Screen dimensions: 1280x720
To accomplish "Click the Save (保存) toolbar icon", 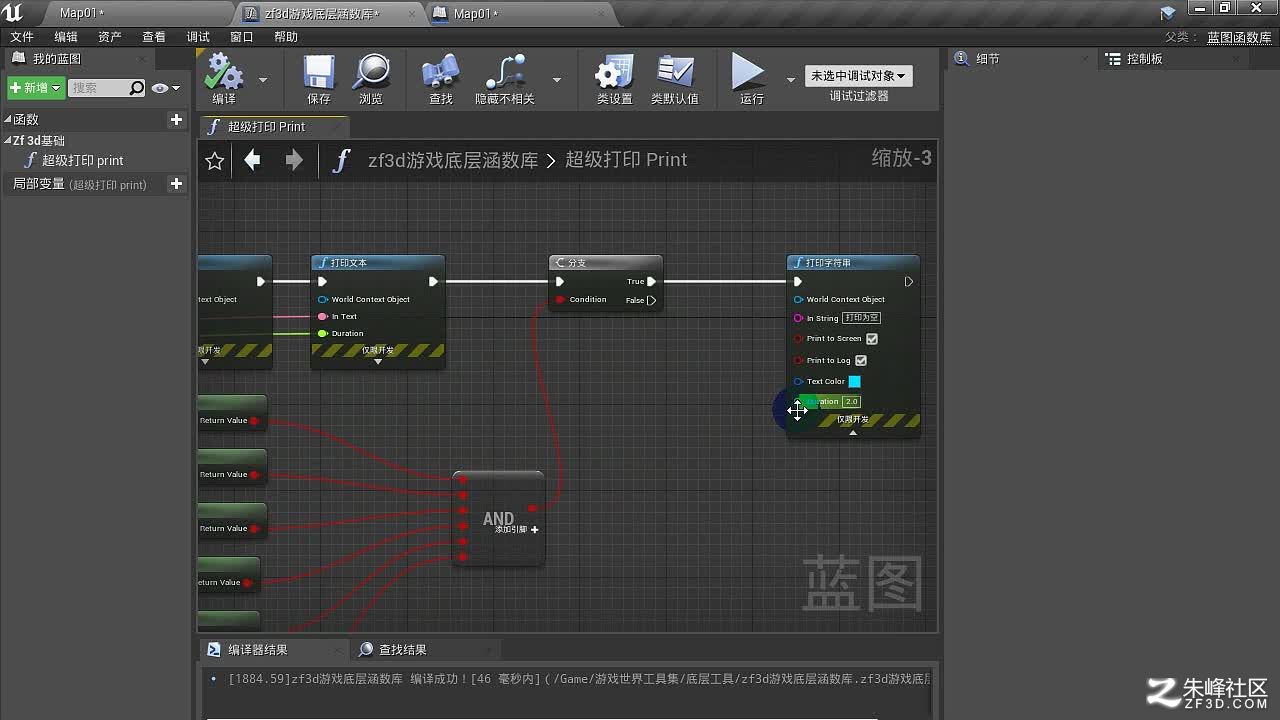I will tap(319, 73).
